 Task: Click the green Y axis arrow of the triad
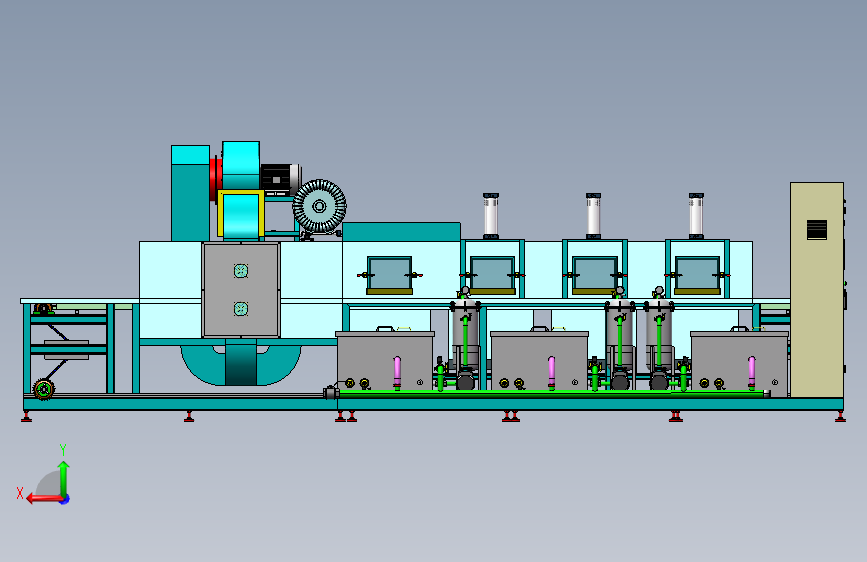tap(64, 478)
